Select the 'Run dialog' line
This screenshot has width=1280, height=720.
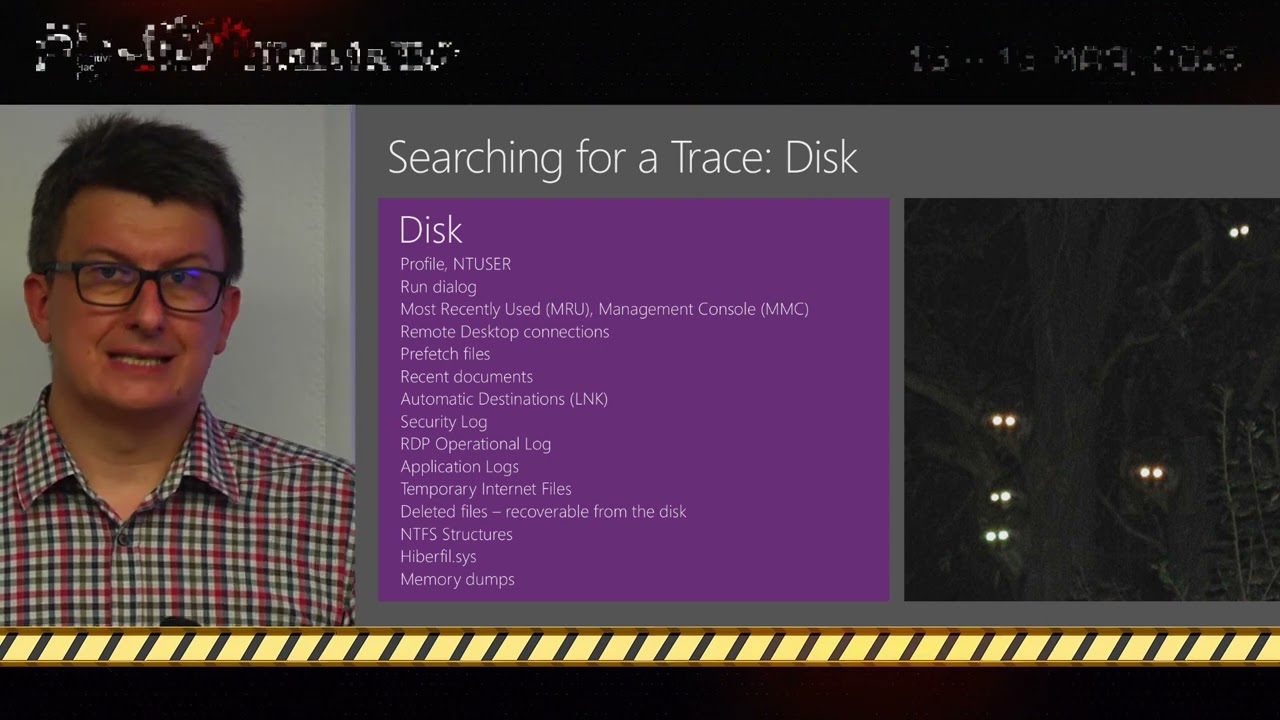[438, 286]
